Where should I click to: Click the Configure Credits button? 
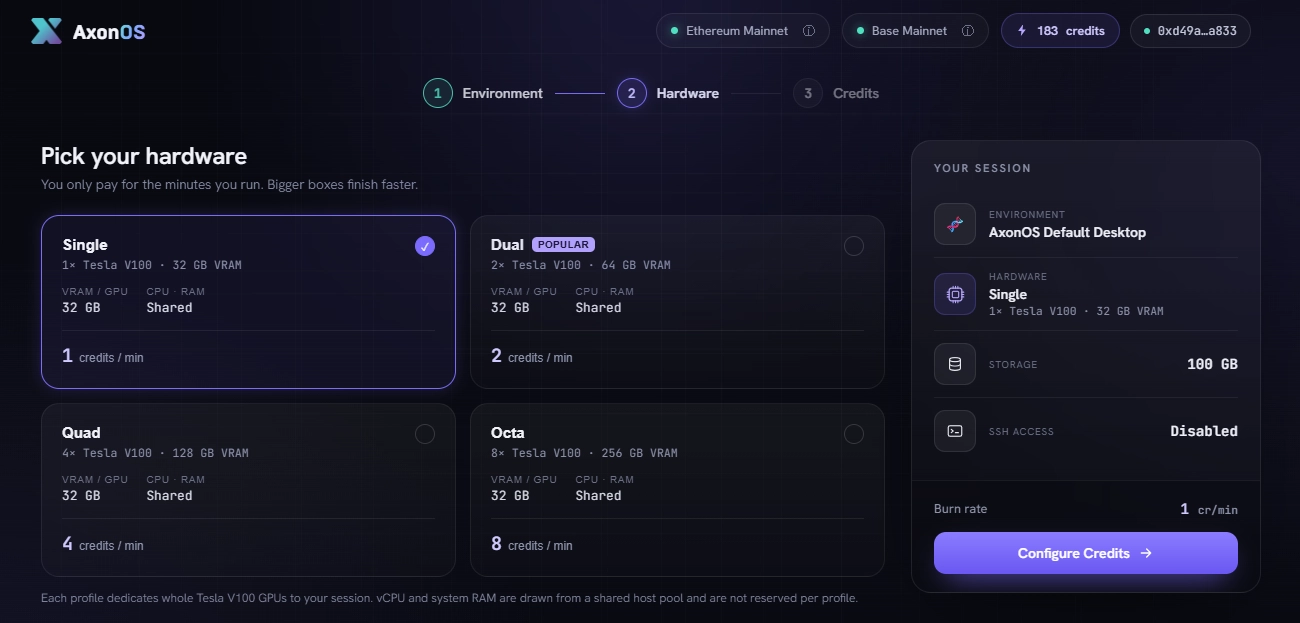coord(1086,553)
